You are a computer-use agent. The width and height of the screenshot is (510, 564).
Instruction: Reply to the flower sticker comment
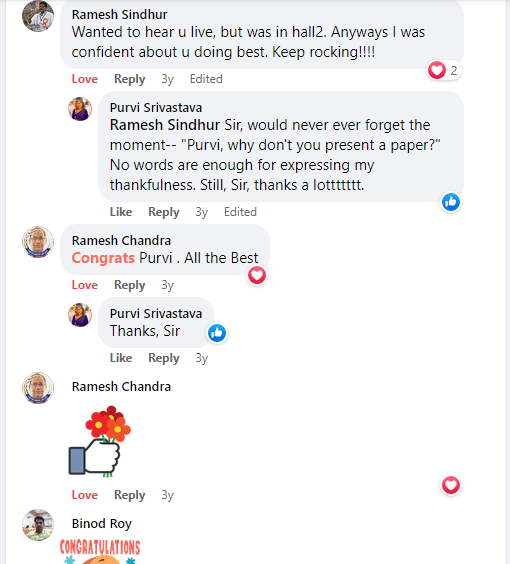pyautogui.click(x=129, y=495)
